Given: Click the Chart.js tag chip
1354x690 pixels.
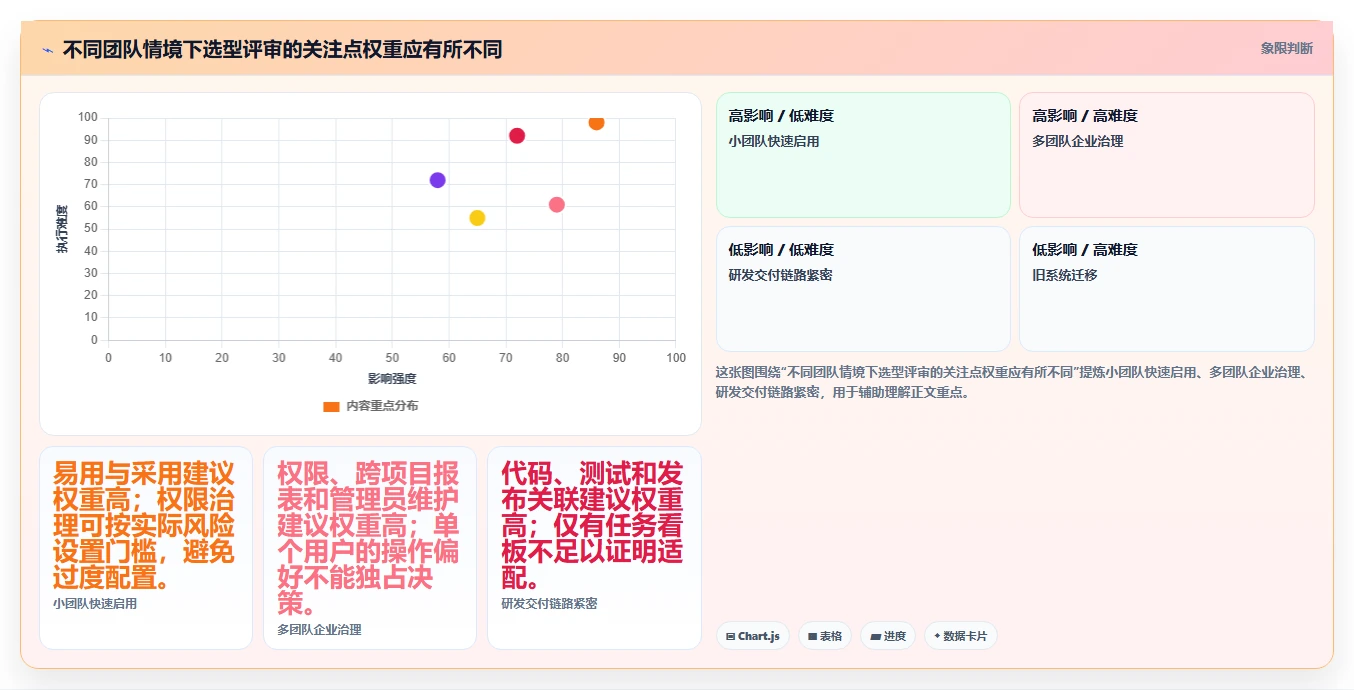Looking at the screenshot, I should tap(753, 636).
